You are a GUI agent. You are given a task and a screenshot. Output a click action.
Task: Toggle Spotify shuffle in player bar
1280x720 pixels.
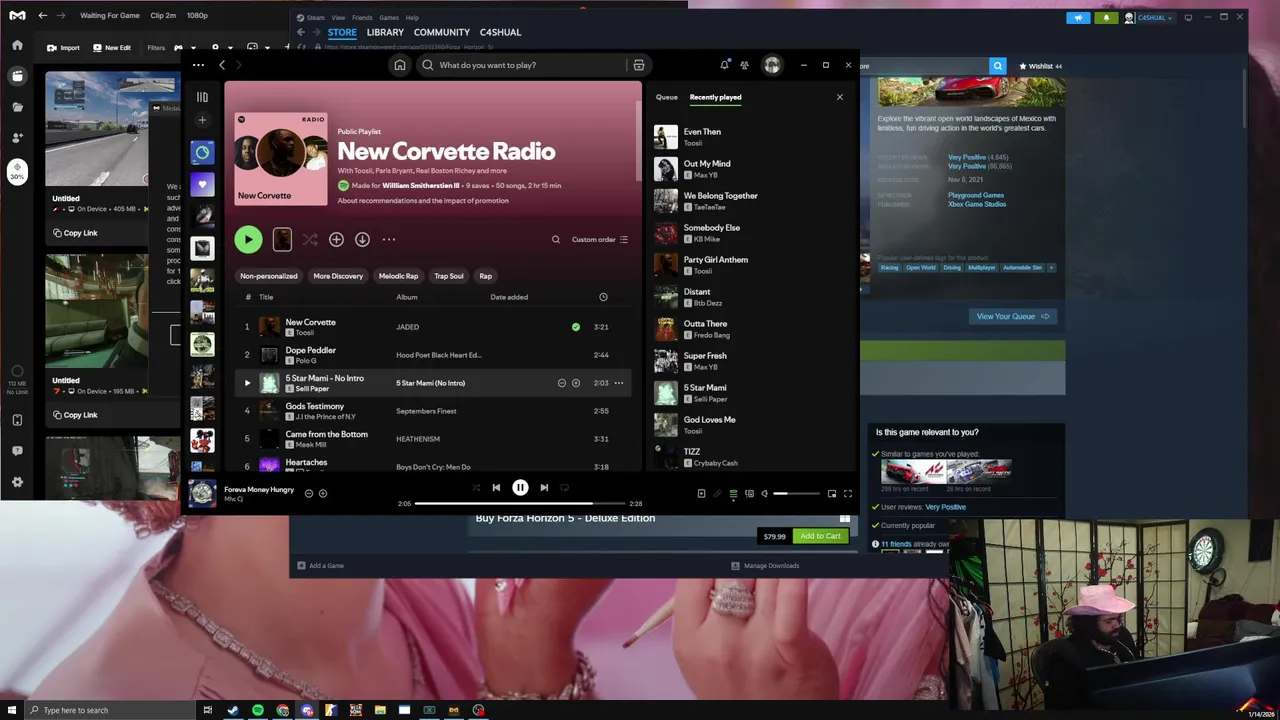click(x=474, y=488)
